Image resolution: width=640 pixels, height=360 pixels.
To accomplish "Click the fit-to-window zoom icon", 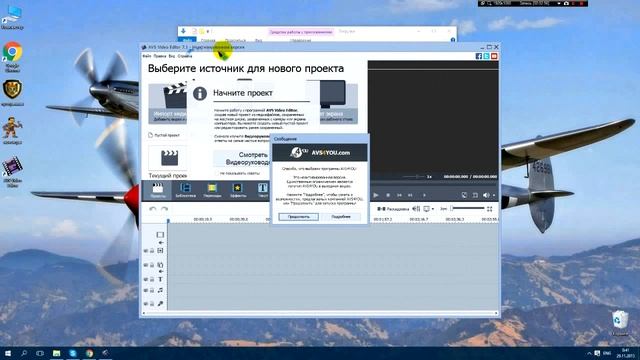I will coord(489,209).
